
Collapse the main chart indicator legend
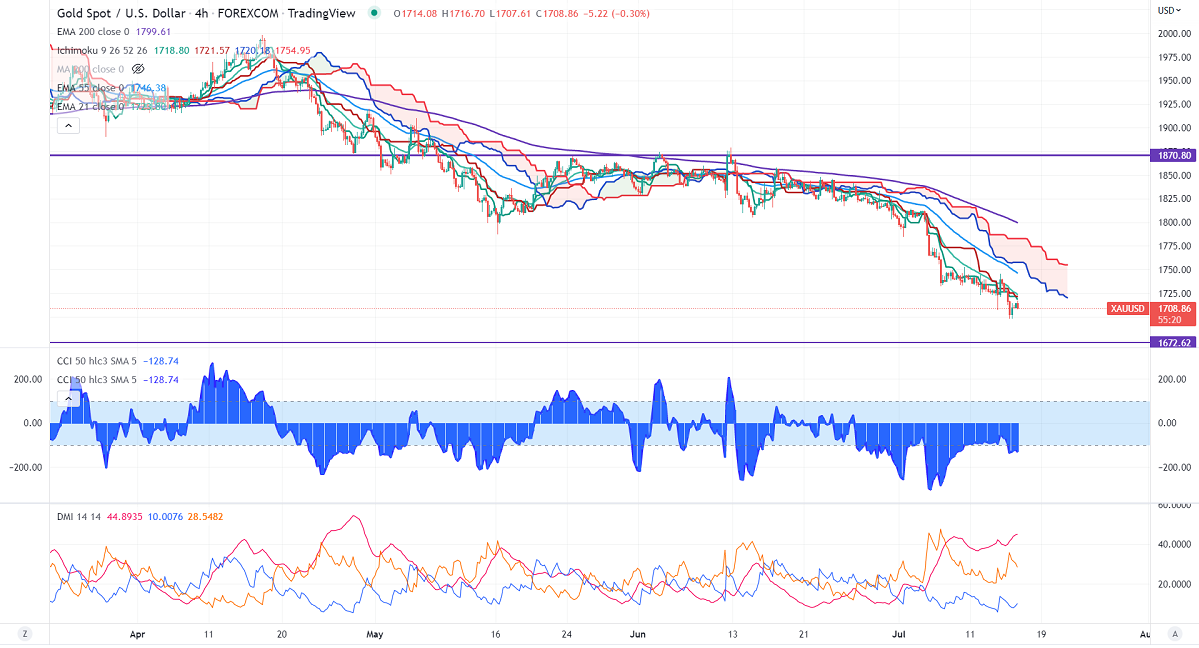(x=67, y=126)
